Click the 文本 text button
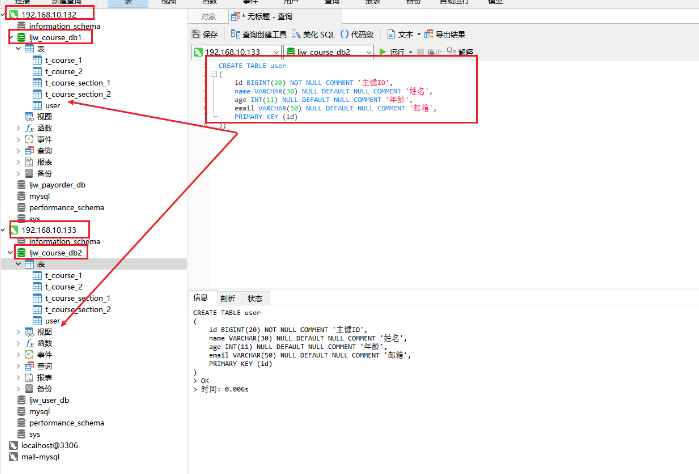 [400, 34]
